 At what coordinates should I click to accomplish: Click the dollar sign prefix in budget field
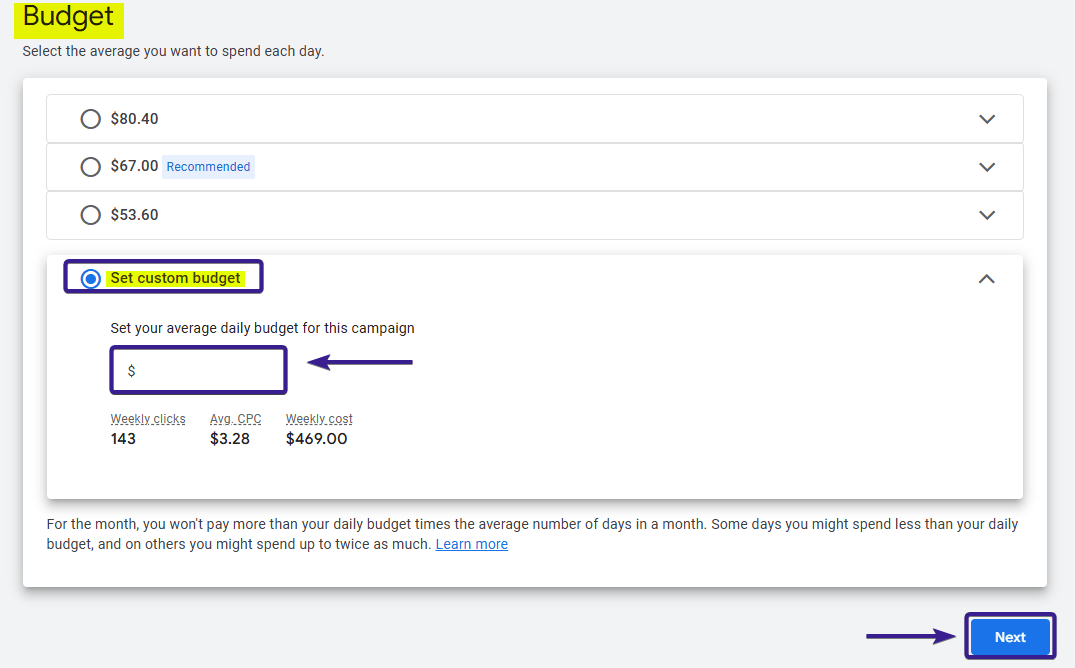click(131, 371)
